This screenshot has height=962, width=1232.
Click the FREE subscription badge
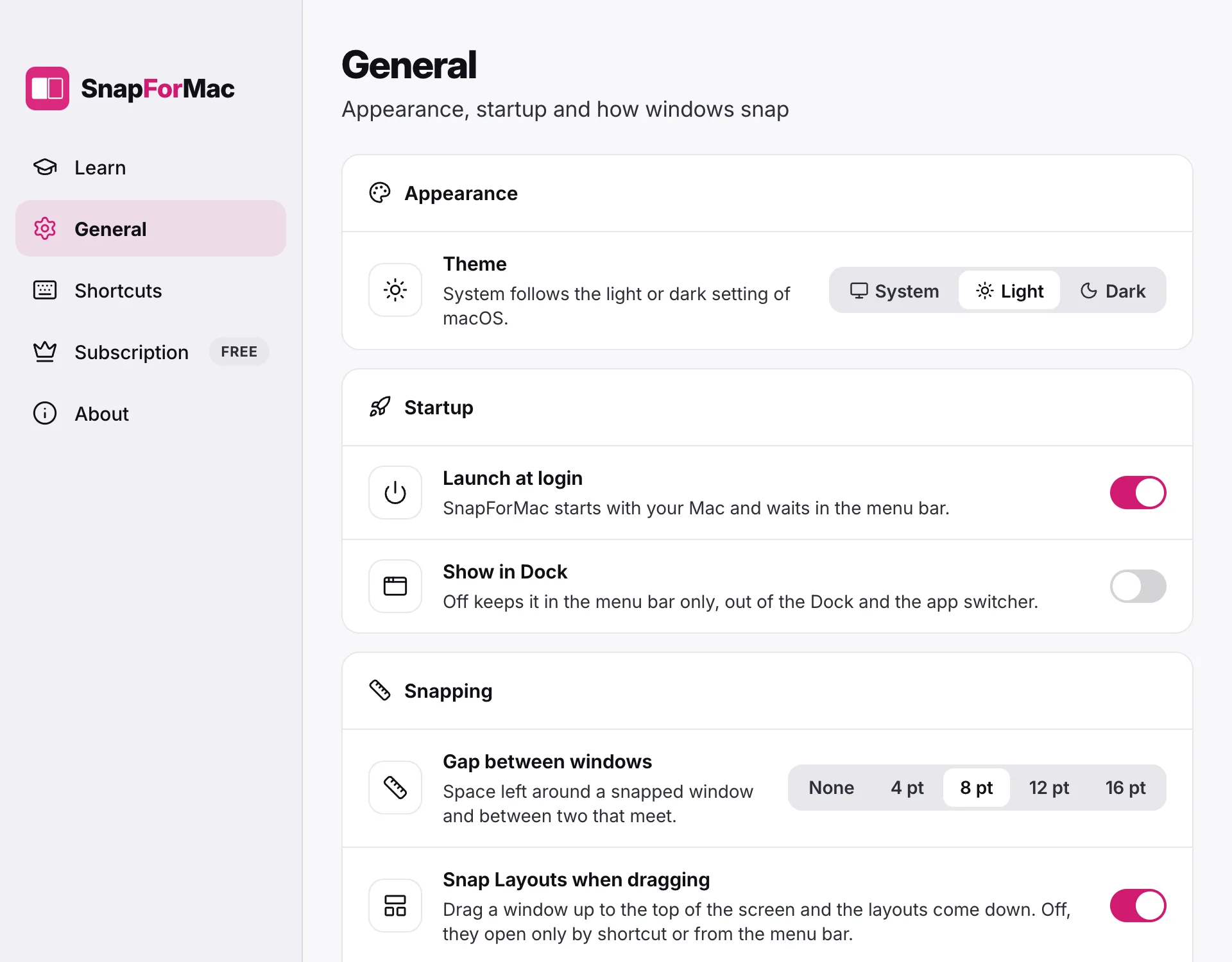[x=239, y=351]
